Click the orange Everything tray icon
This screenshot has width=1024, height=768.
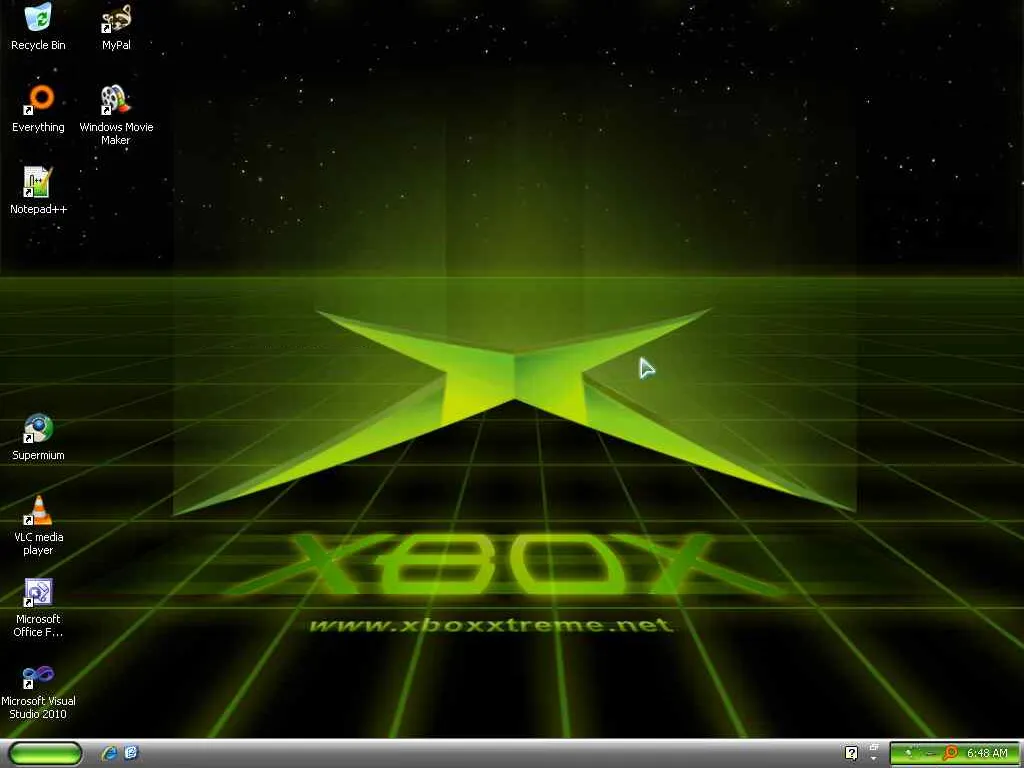pos(950,754)
